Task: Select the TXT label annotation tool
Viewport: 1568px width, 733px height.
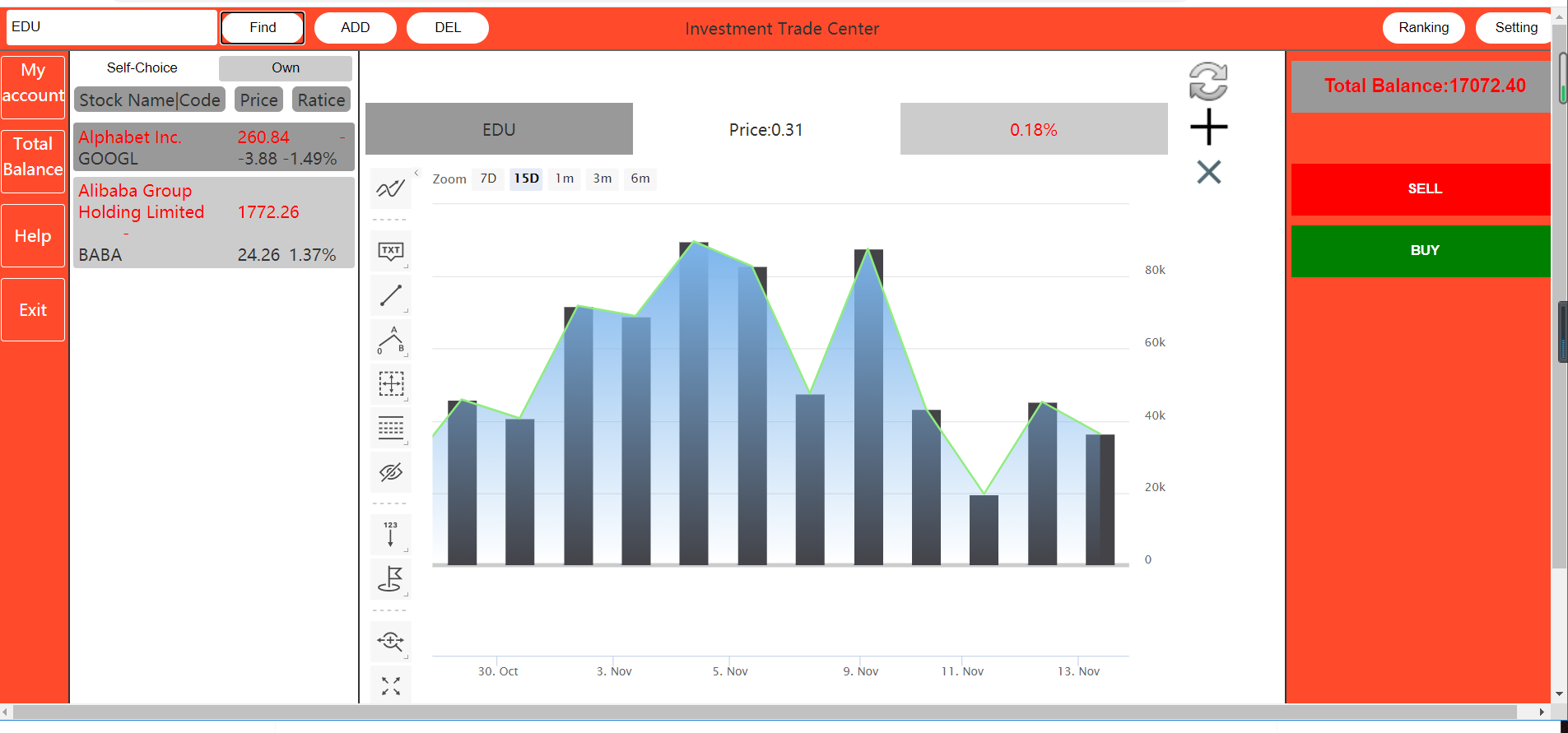Action: point(391,250)
